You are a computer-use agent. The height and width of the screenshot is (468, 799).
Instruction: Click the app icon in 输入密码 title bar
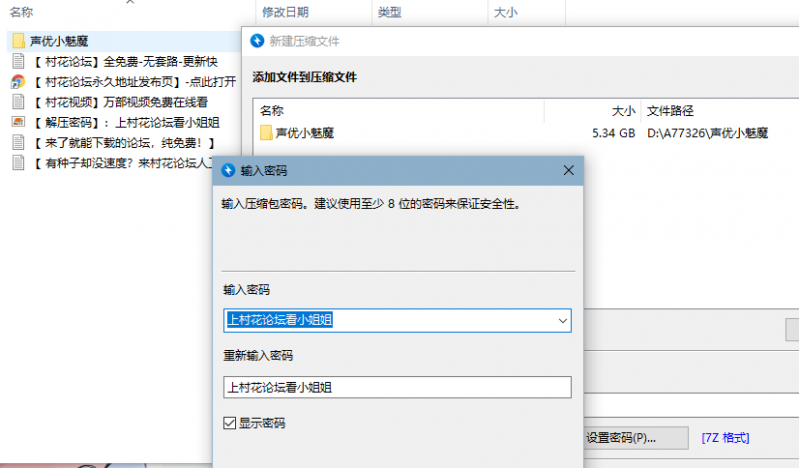coord(227,170)
